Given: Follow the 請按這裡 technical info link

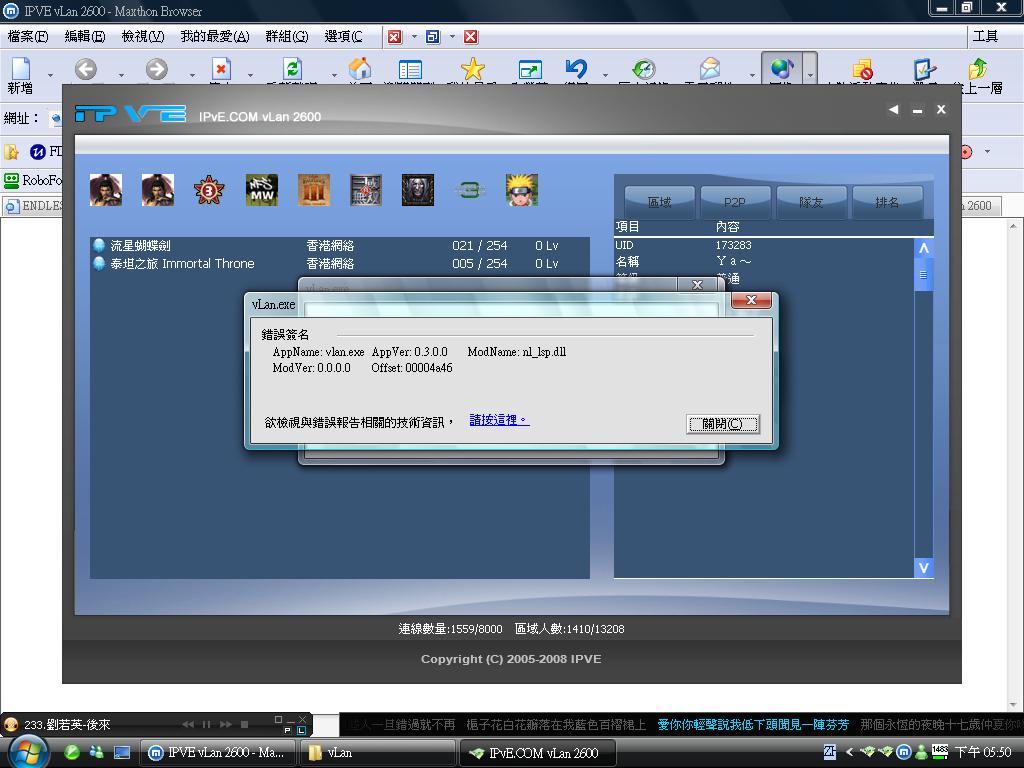Looking at the screenshot, I should [499, 420].
